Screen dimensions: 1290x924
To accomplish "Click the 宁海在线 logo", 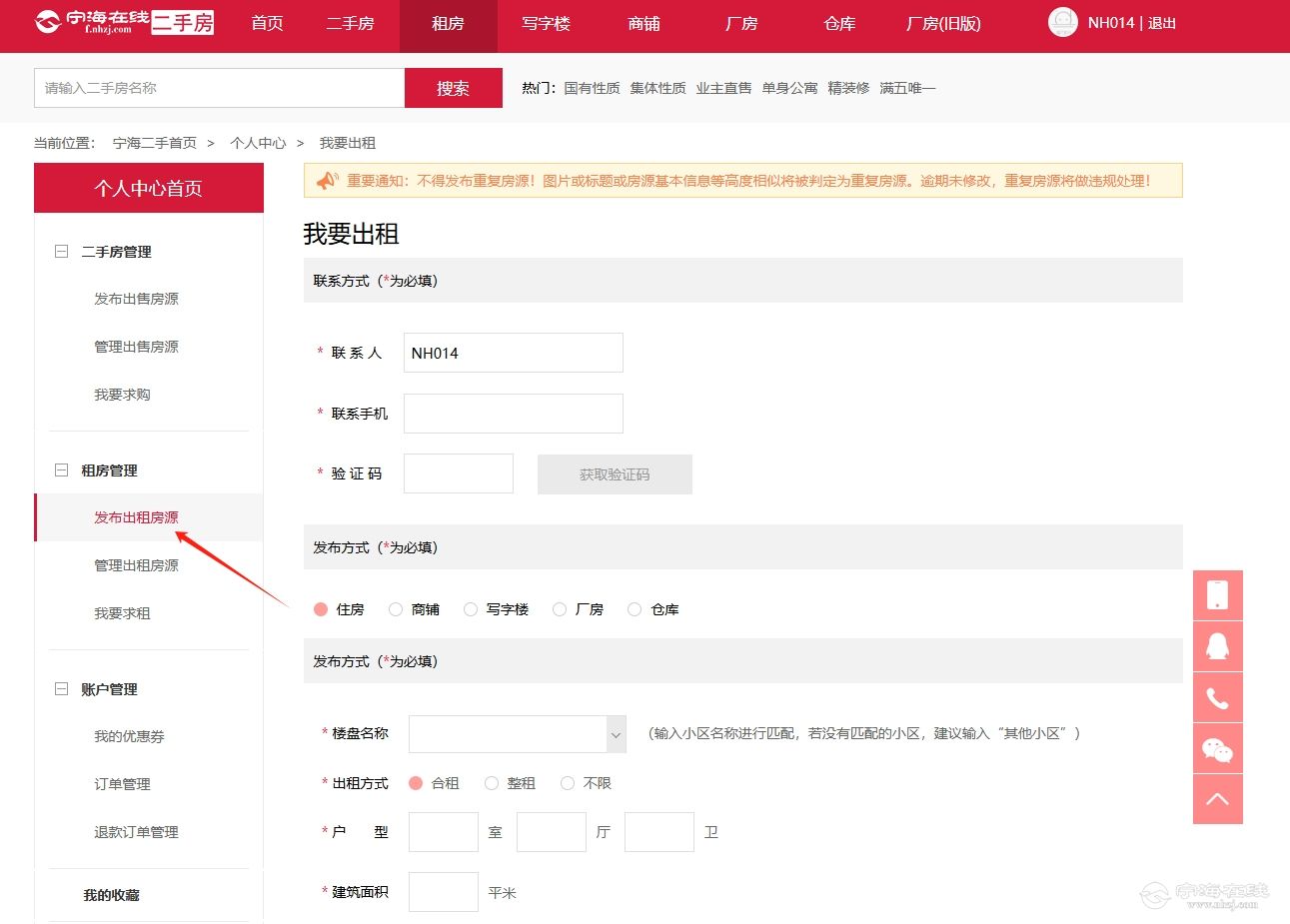I will (x=124, y=23).
